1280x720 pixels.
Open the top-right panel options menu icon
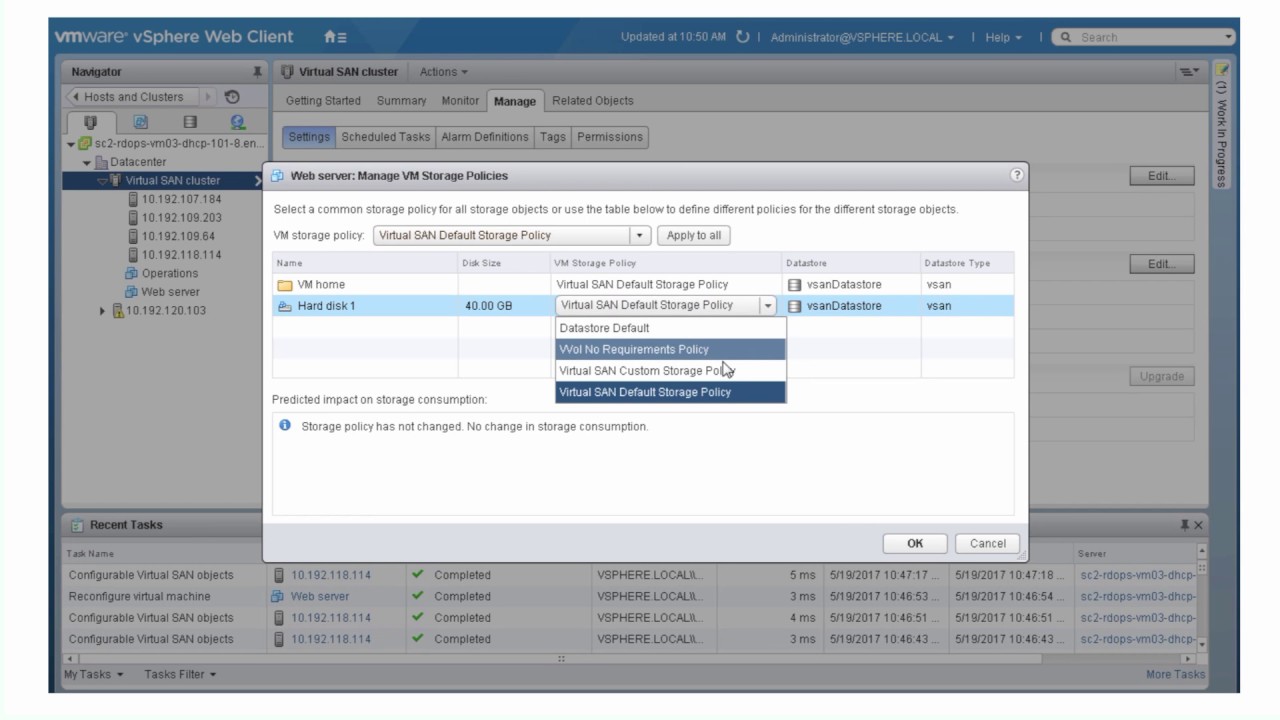pos(1188,72)
